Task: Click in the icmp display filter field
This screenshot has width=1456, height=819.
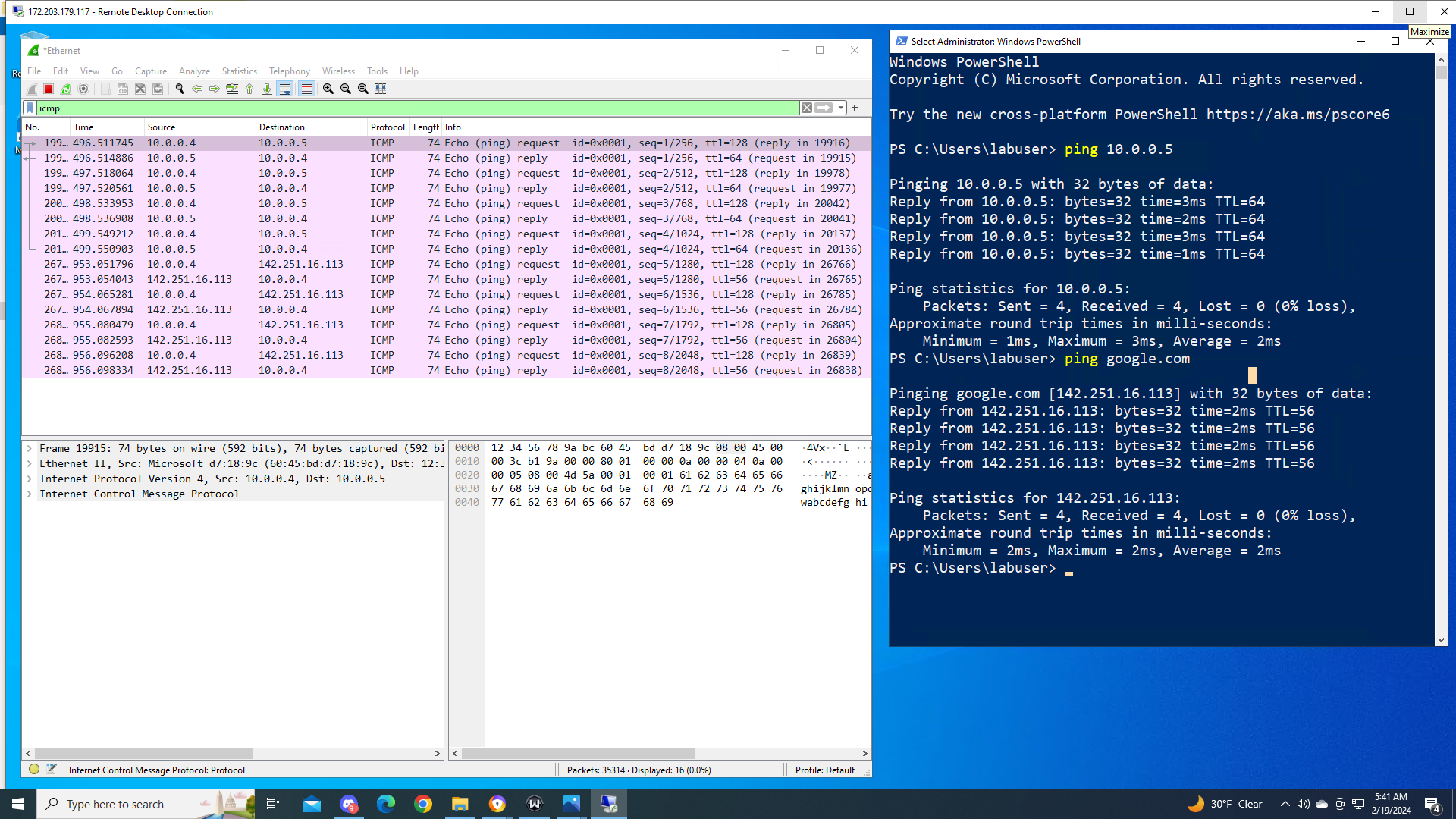Action: 417,108
